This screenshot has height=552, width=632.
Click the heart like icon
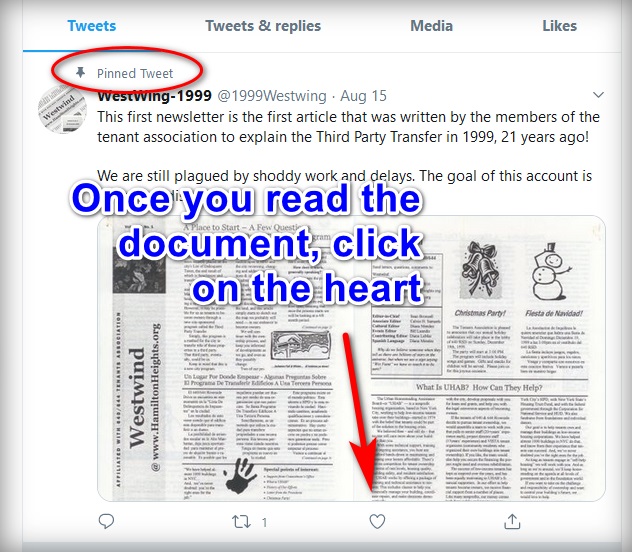(377, 522)
